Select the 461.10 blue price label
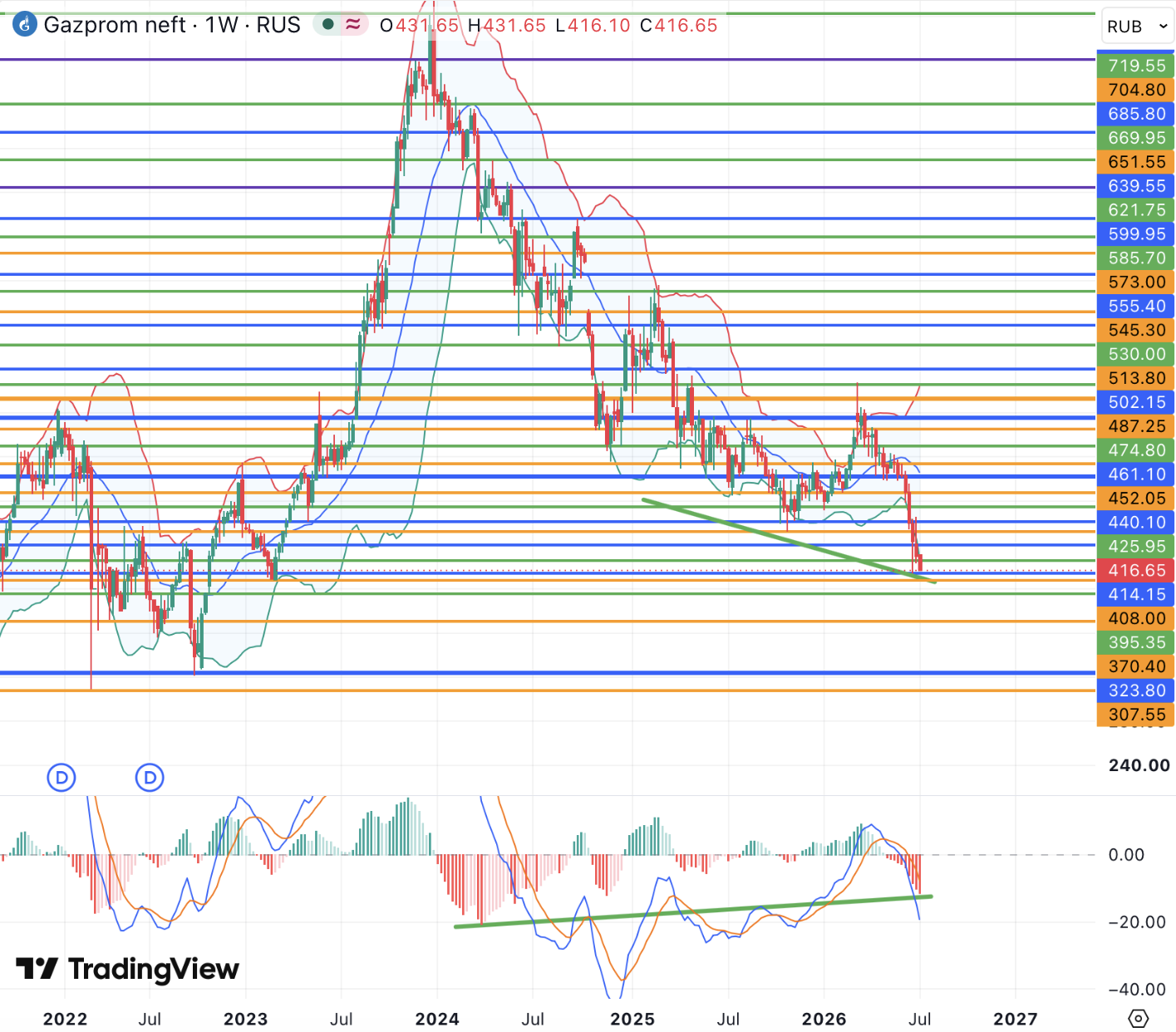Viewport: 1176px width, 1032px height. [1136, 474]
